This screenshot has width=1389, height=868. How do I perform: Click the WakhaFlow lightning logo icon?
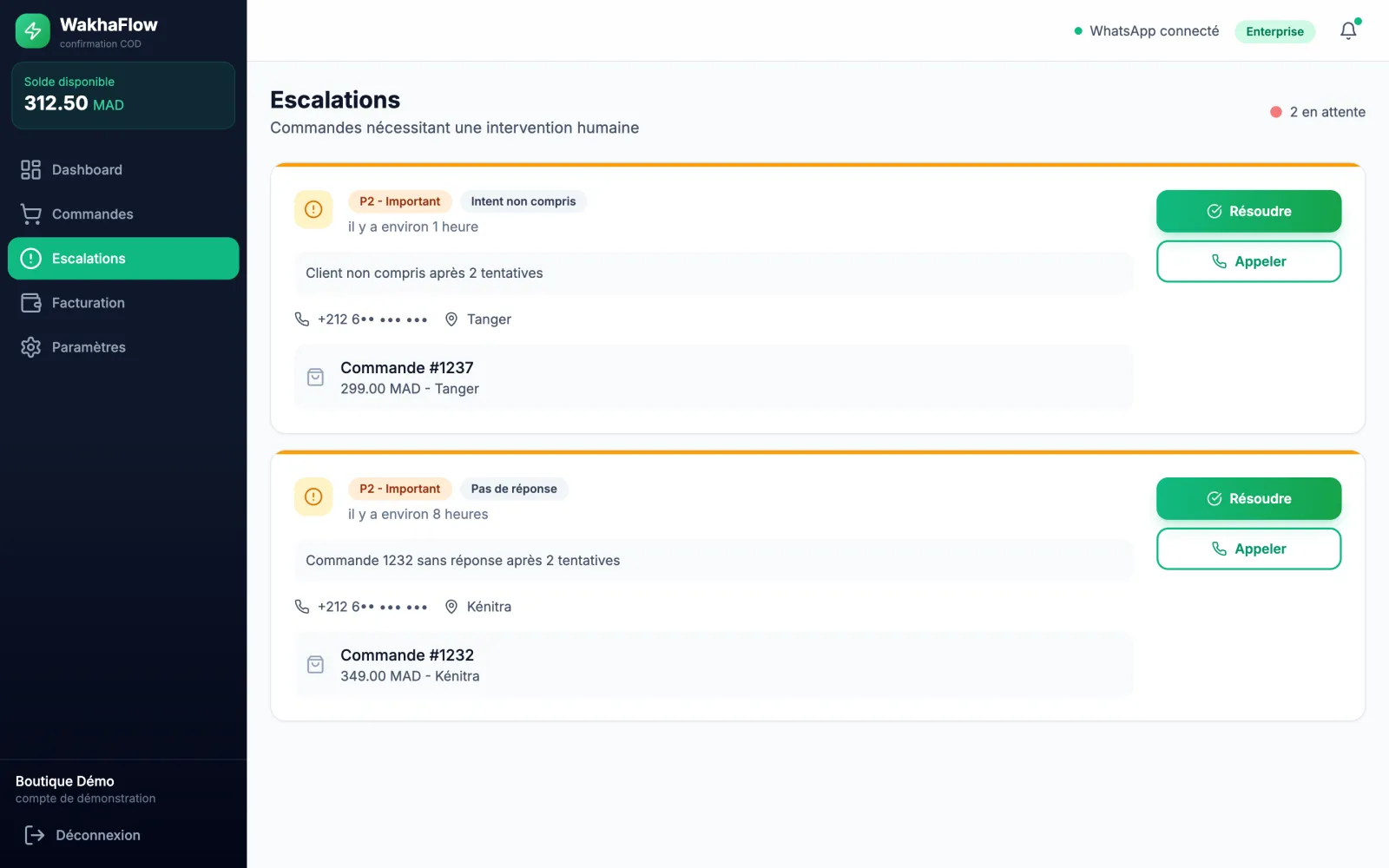tap(33, 31)
